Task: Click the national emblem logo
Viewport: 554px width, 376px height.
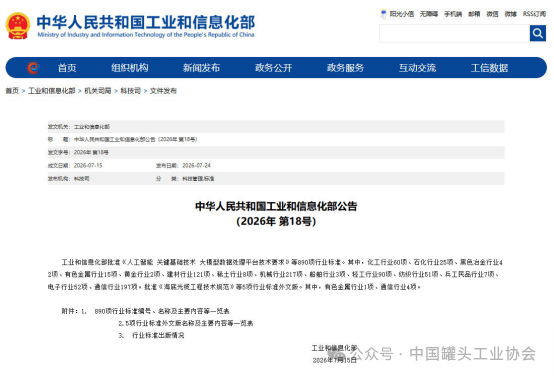Action: 18,26
